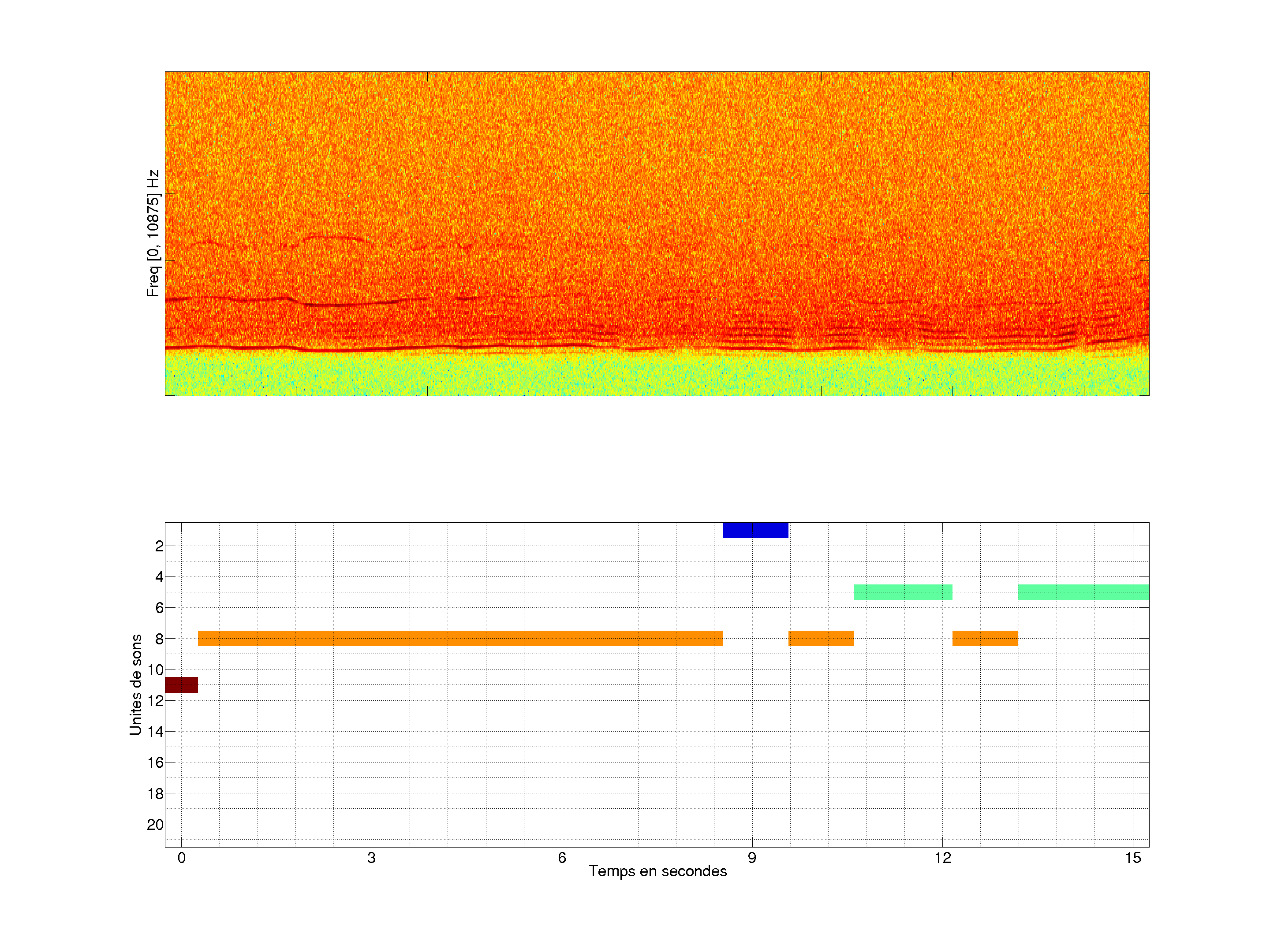The height and width of the screenshot is (952, 1270).
Task: Click the short orange bar near 10 seconds
Action: point(821,638)
